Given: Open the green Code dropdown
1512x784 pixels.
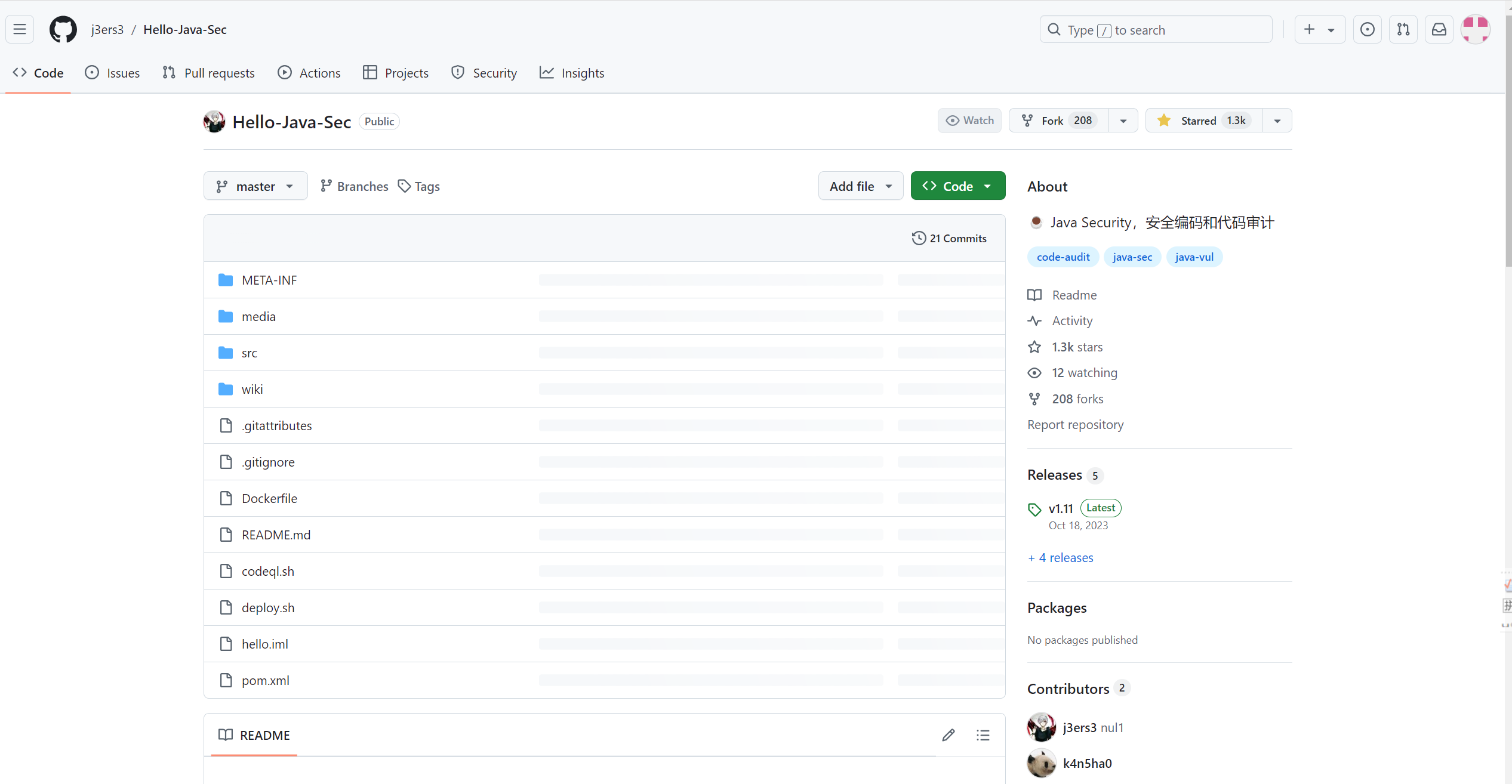Looking at the screenshot, I should pyautogui.click(x=957, y=186).
